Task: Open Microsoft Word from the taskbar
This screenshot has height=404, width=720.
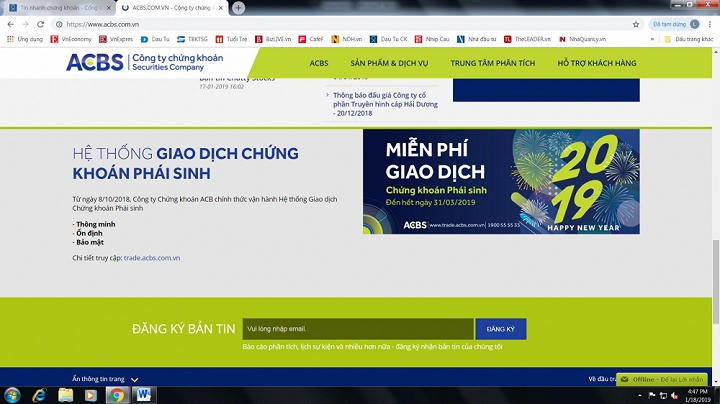Action: (142, 395)
